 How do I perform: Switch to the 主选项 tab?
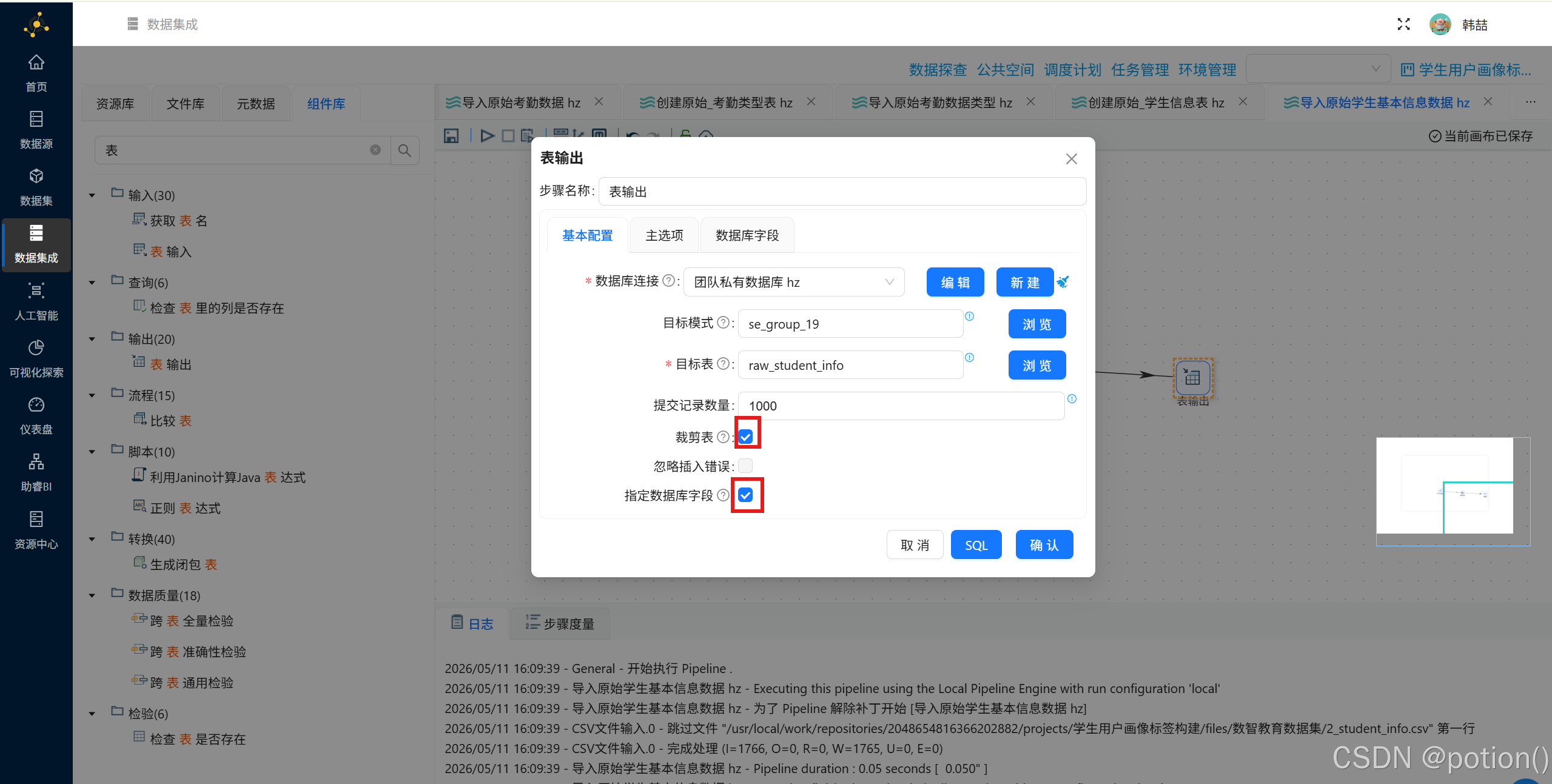point(664,235)
